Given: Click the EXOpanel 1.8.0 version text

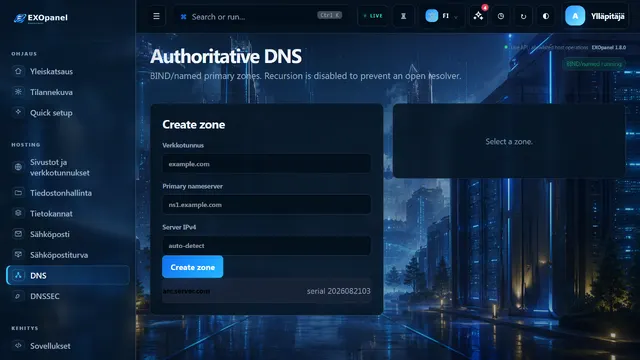Looking at the screenshot, I should tap(609, 47).
